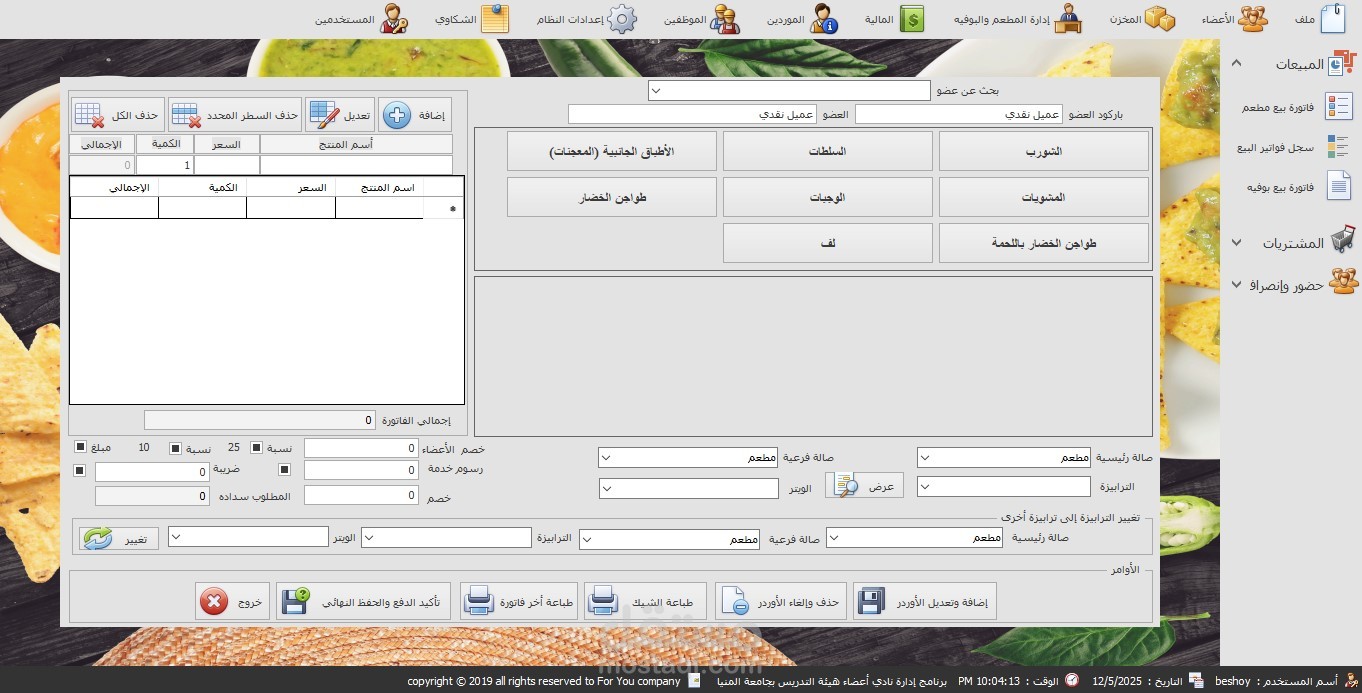Toggle the مبلغ checkbox
Image resolution: width=1362 pixels, height=693 pixels.
click(80, 448)
